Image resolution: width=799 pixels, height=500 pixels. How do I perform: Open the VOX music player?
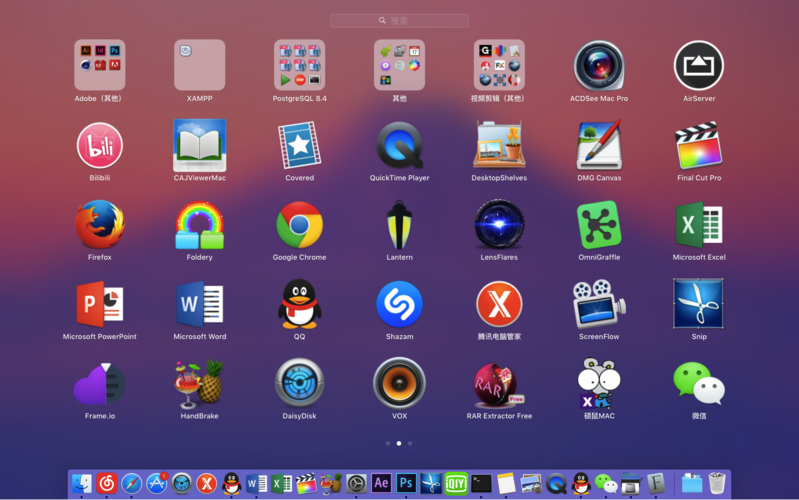pos(399,383)
